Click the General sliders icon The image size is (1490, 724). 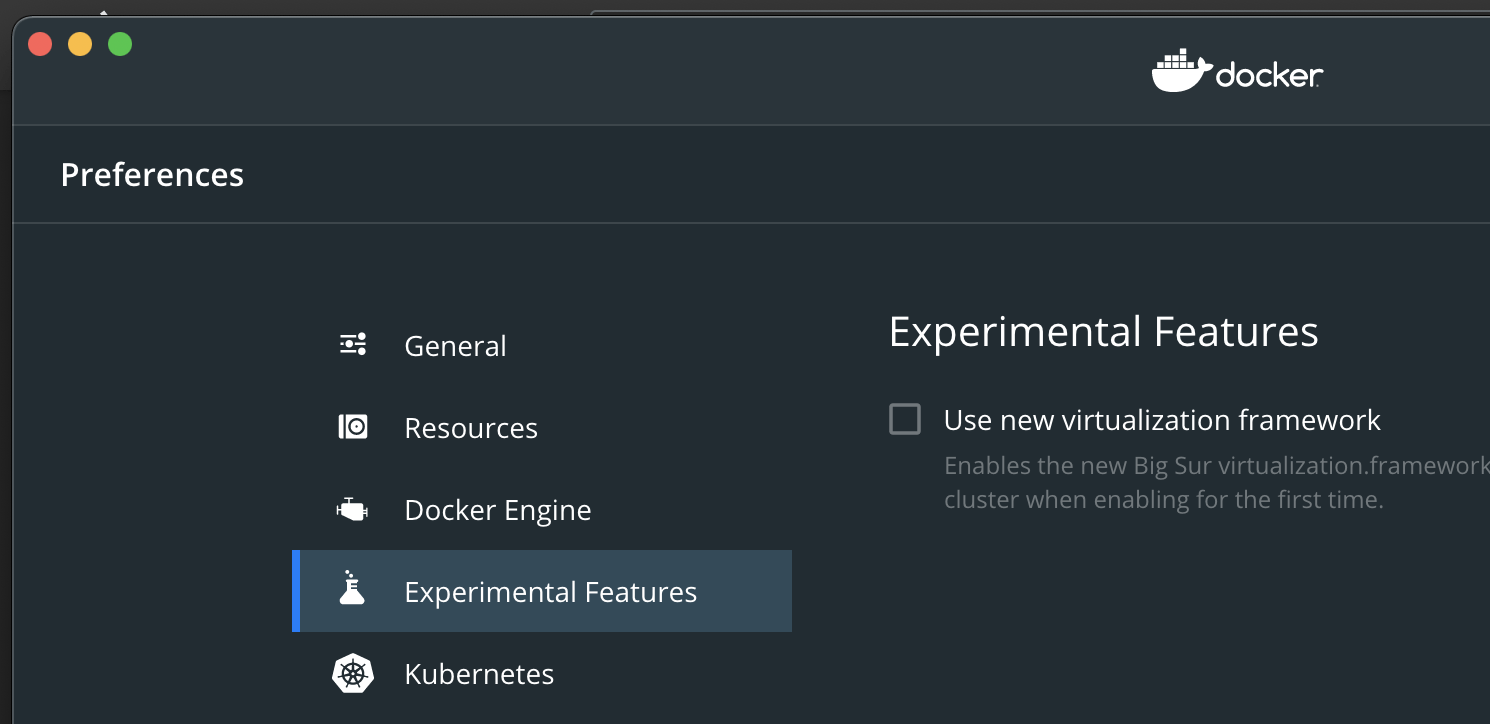coord(353,345)
